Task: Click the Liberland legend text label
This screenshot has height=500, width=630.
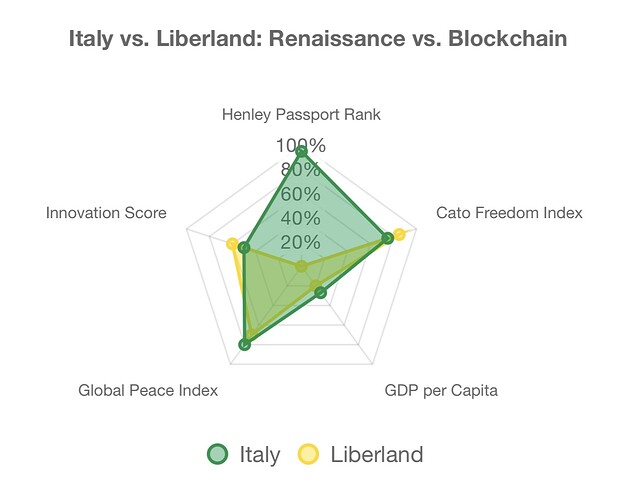Action: (376, 454)
